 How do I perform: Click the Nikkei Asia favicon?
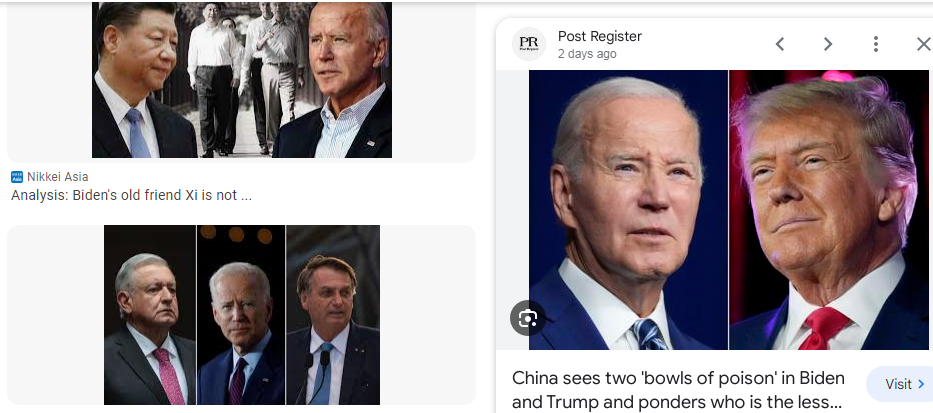[x=17, y=177]
